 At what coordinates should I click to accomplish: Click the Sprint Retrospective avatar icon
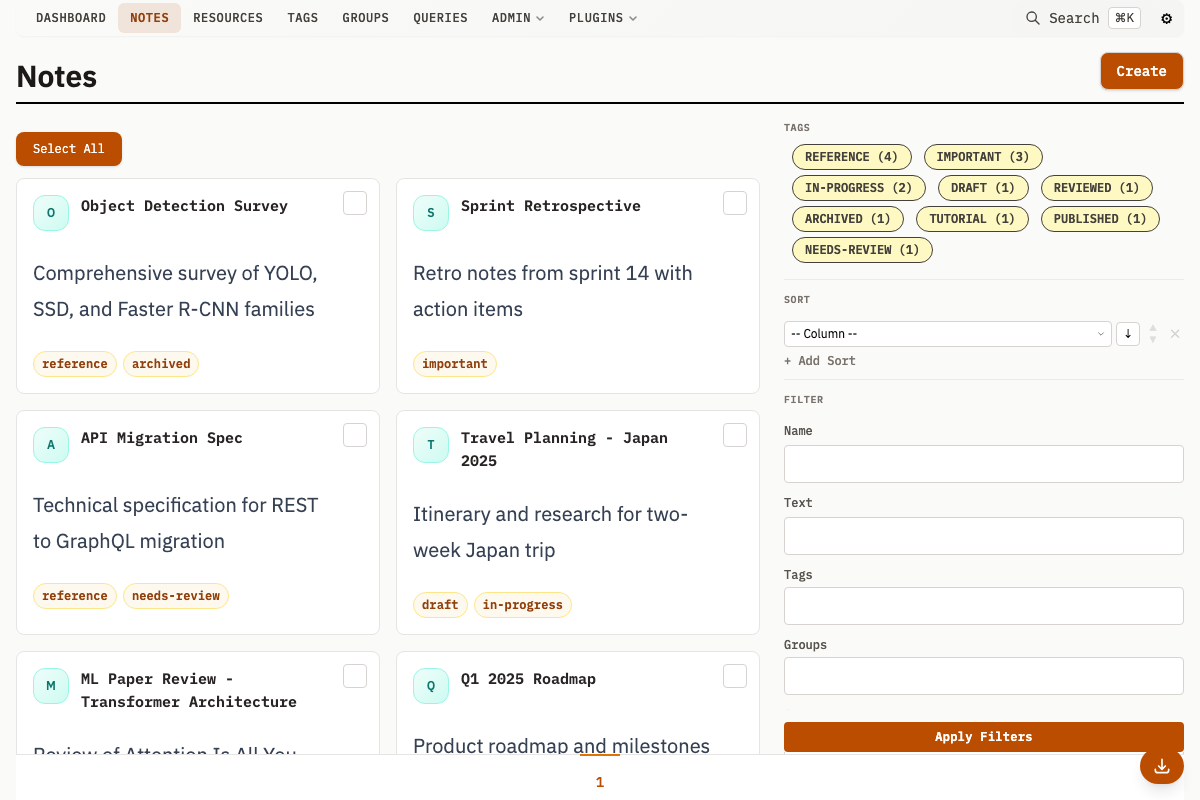click(431, 213)
